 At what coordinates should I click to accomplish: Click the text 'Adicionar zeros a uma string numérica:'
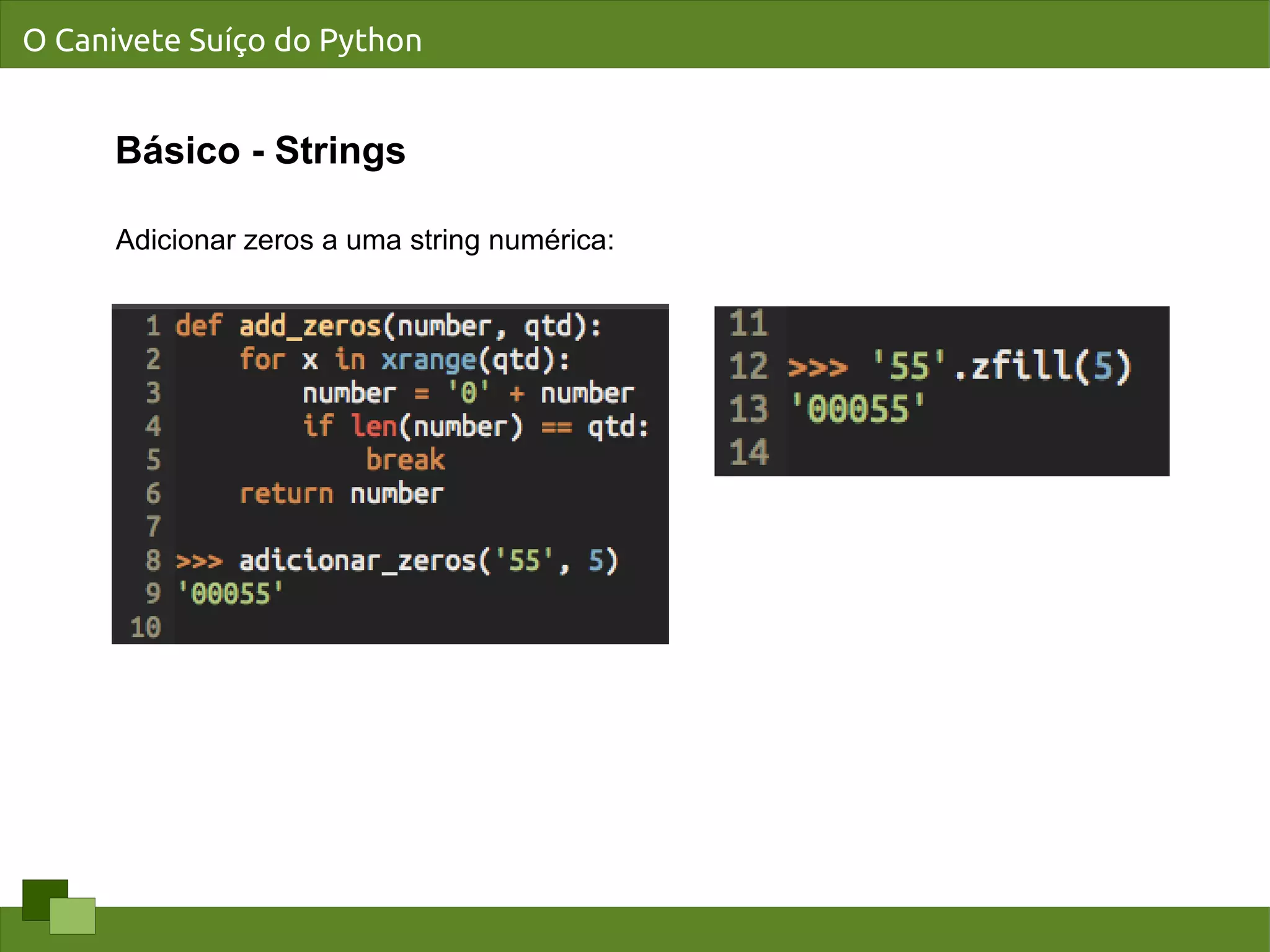[365, 240]
